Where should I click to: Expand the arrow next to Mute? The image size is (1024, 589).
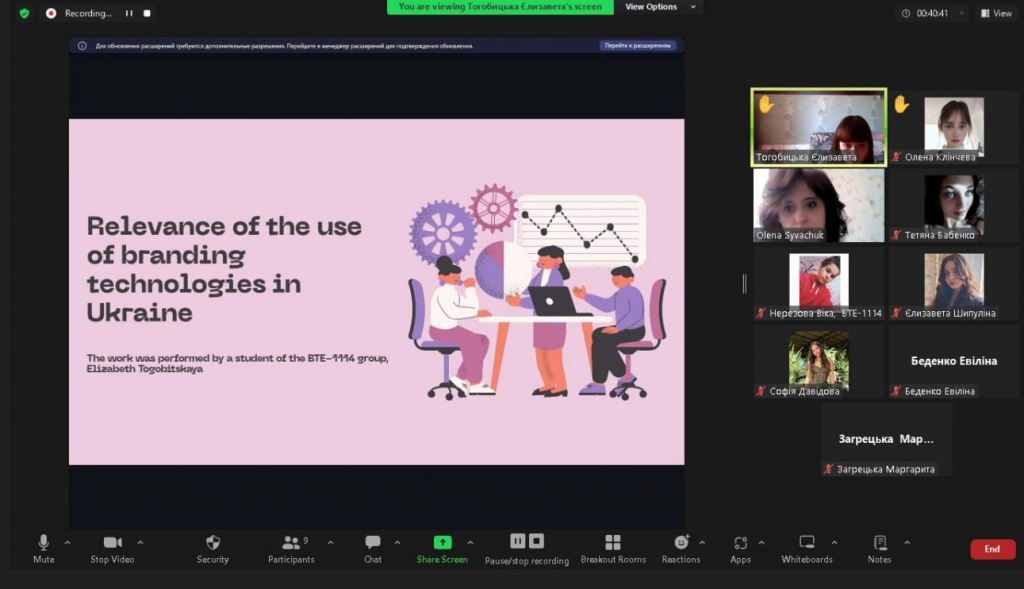click(x=67, y=542)
